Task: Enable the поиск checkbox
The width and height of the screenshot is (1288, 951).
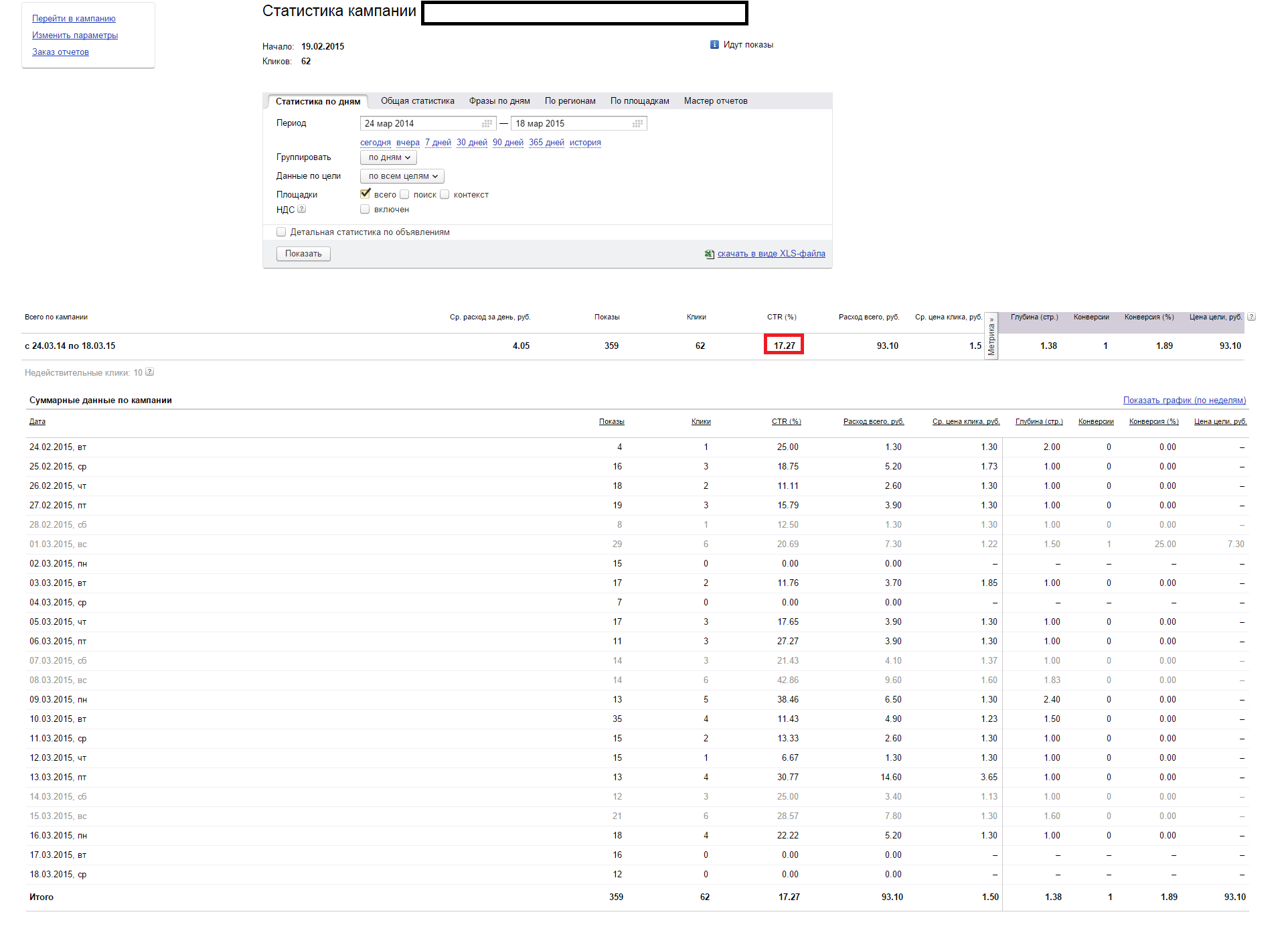Action: 404,195
